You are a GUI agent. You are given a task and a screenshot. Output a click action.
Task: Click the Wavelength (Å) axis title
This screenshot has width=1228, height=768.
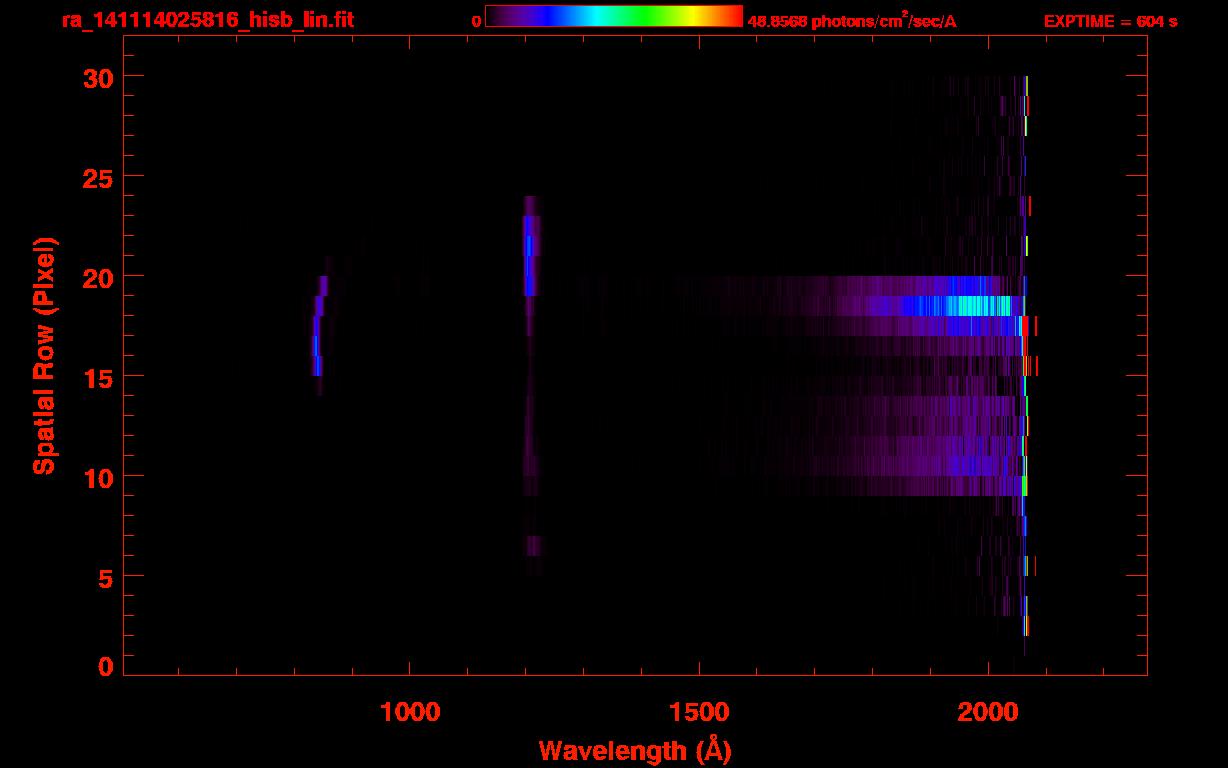click(635, 750)
